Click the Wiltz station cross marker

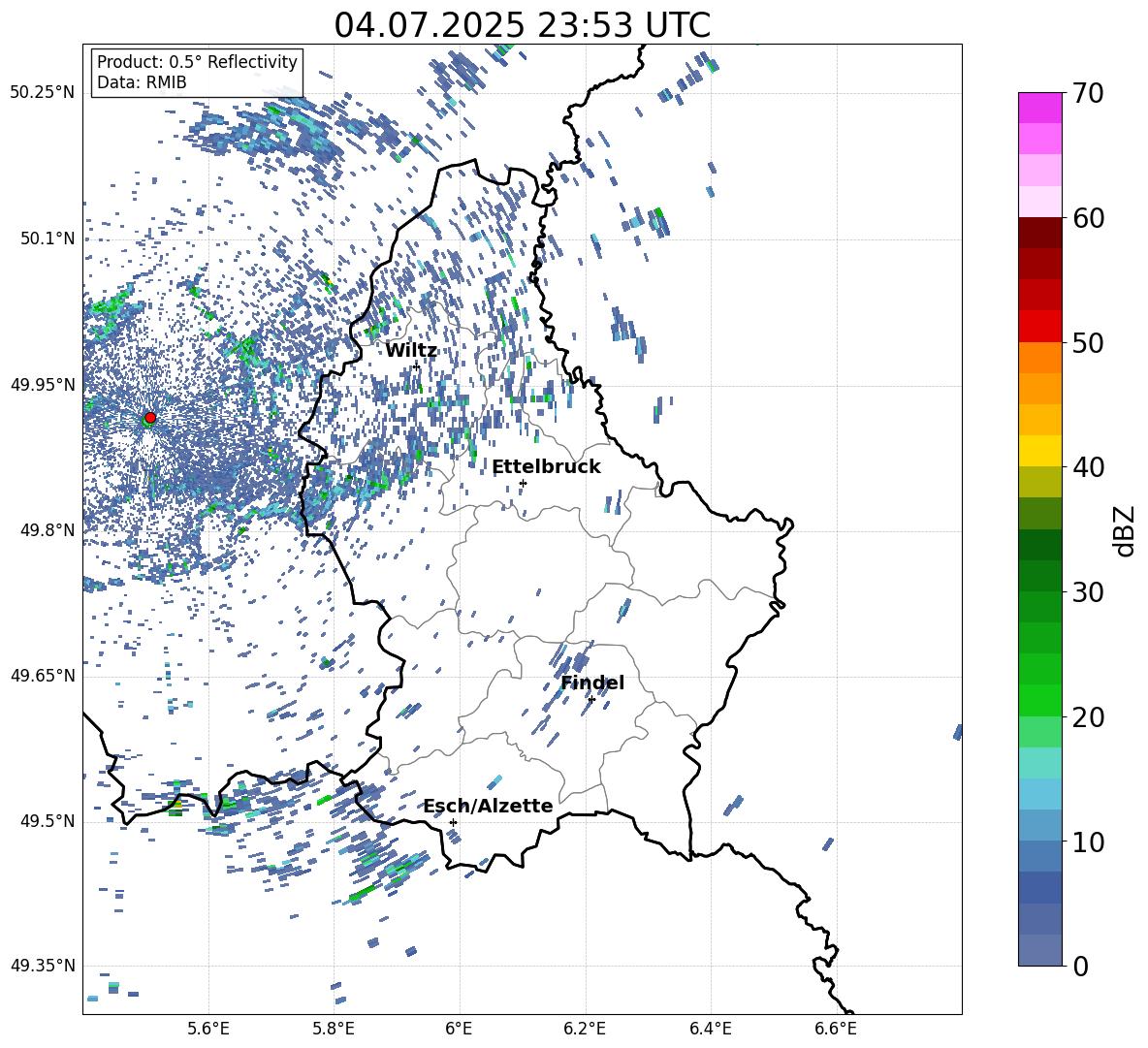pyautogui.click(x=416, y=365)
